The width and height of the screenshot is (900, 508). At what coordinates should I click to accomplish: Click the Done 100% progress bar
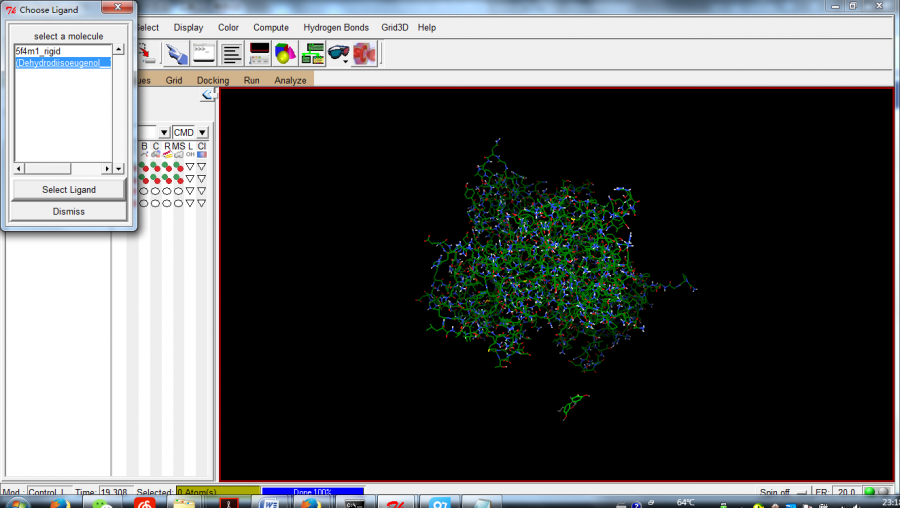313,492
